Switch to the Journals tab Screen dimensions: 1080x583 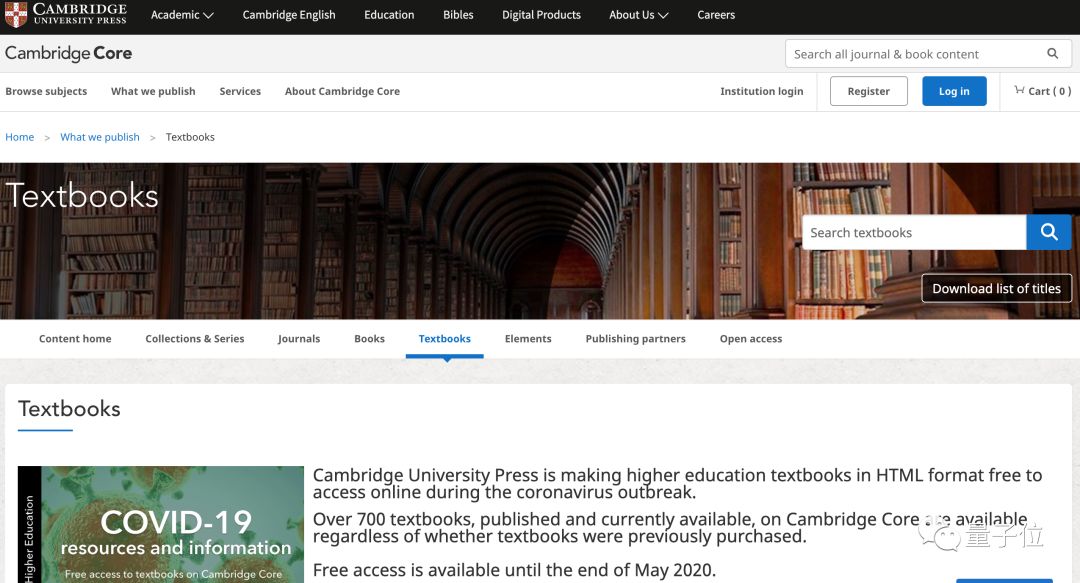click(299, 339)
